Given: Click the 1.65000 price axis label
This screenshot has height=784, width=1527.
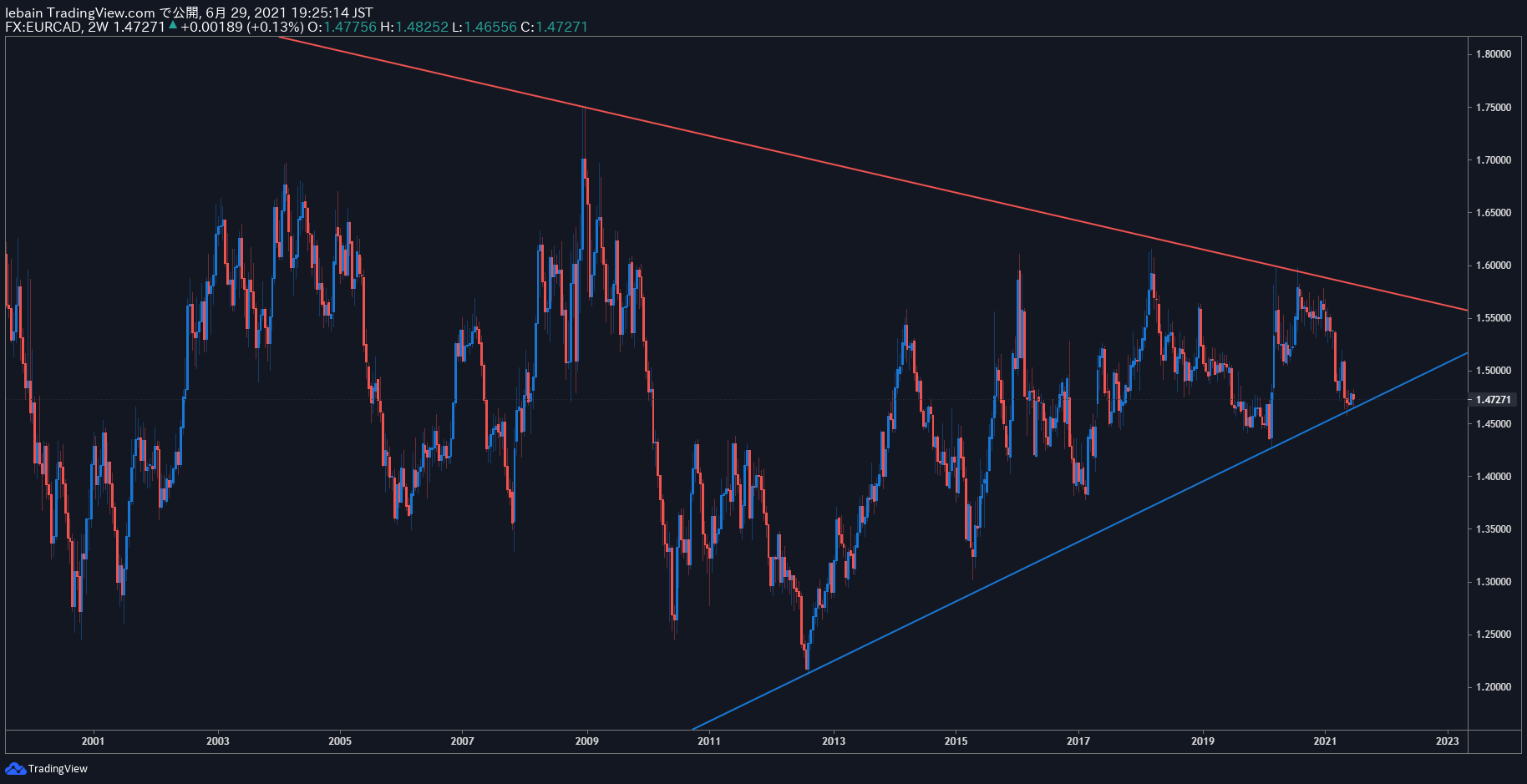Looking at the screenshot, I should 1494,213.
